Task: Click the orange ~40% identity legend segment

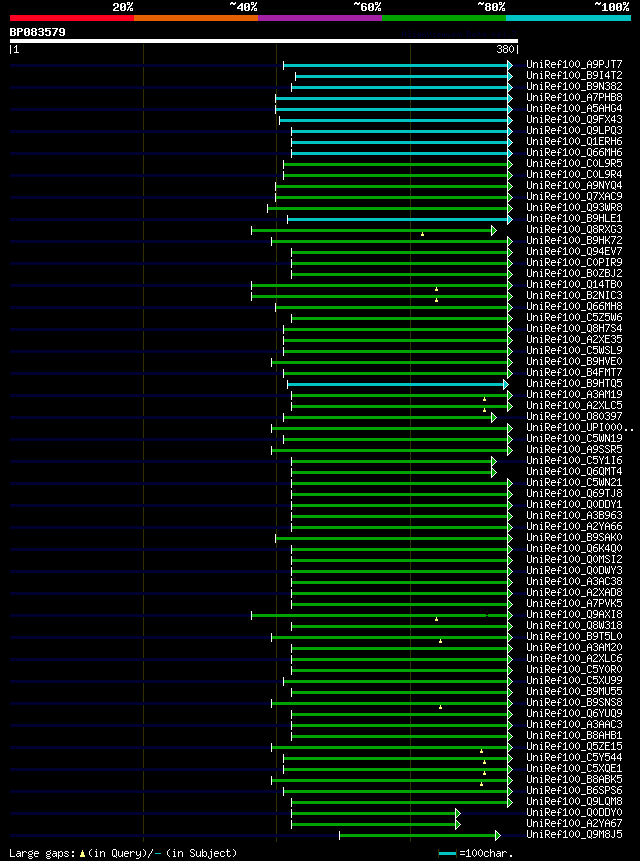Action: (196, 18)
